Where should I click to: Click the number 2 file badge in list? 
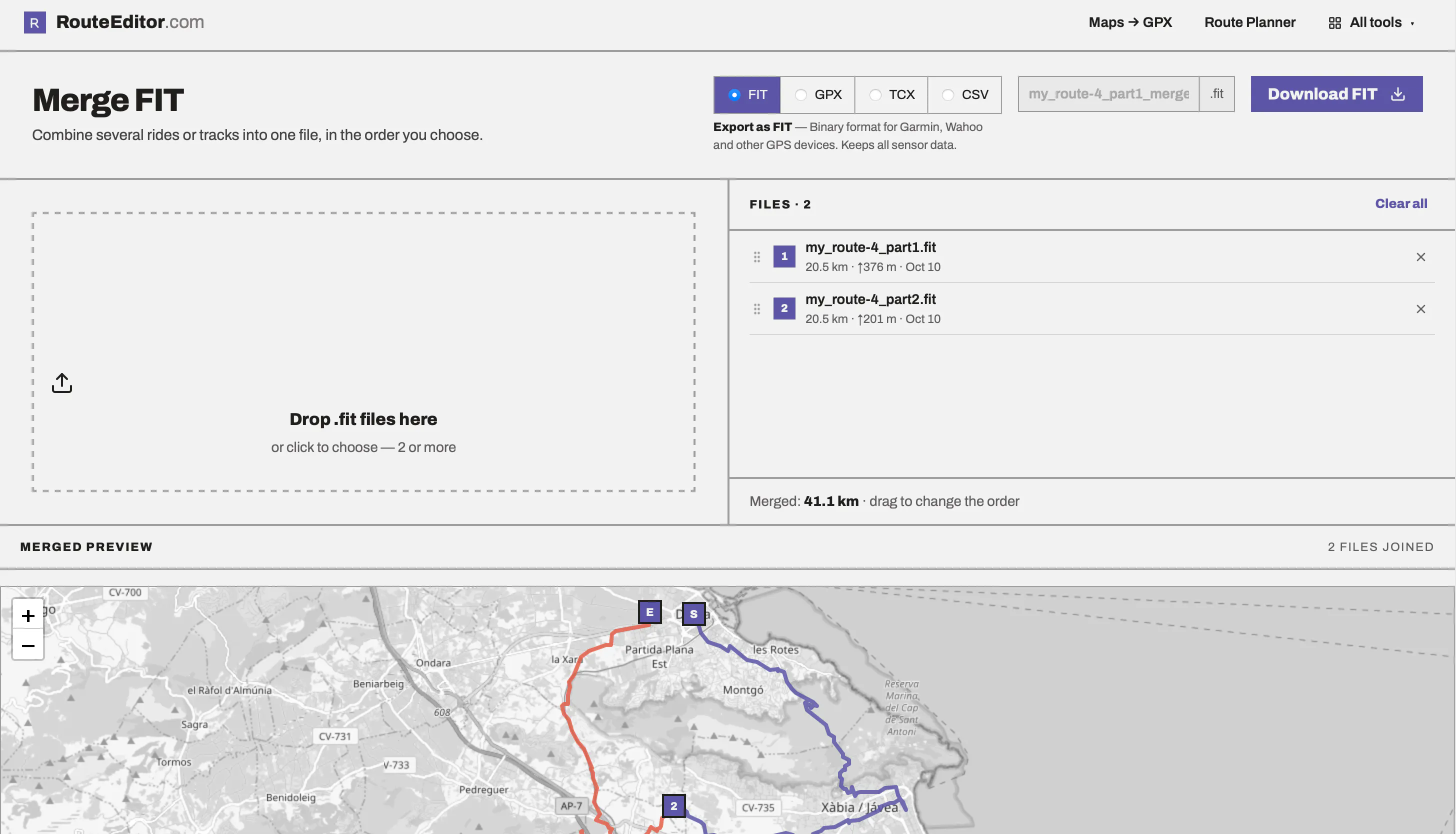pyautogui.click(x=784, y=308)
